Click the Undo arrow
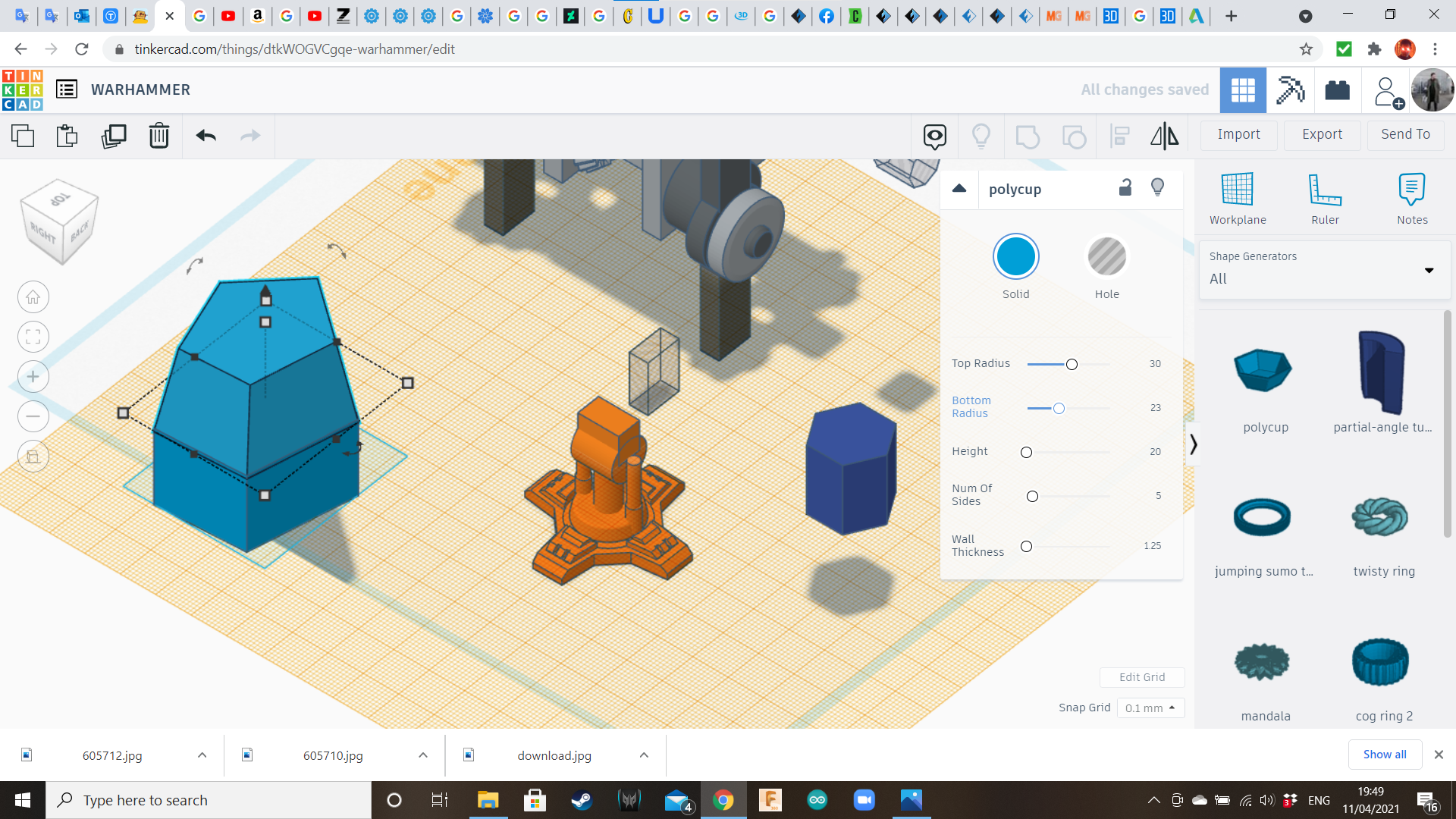Viewport: 1456px width, 819px height. pos(206,136)
